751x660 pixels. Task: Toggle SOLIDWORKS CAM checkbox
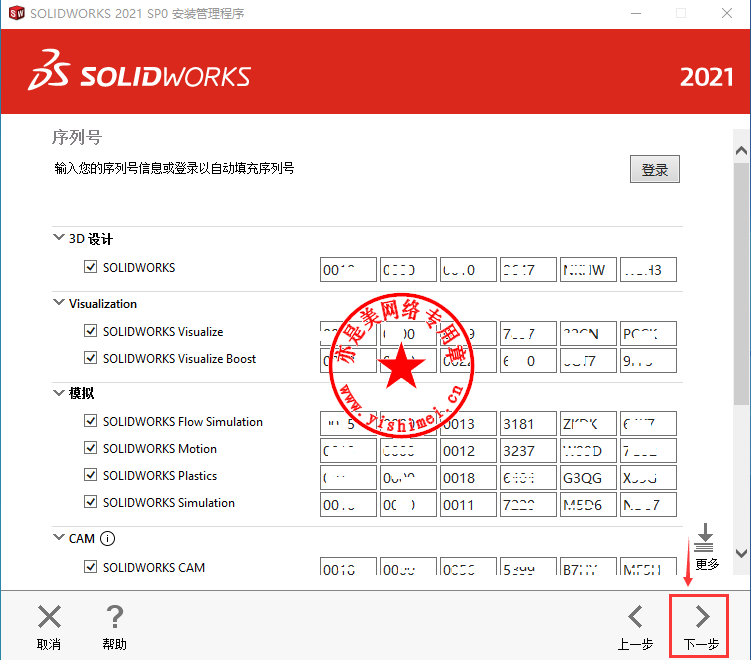click(91, 567)
